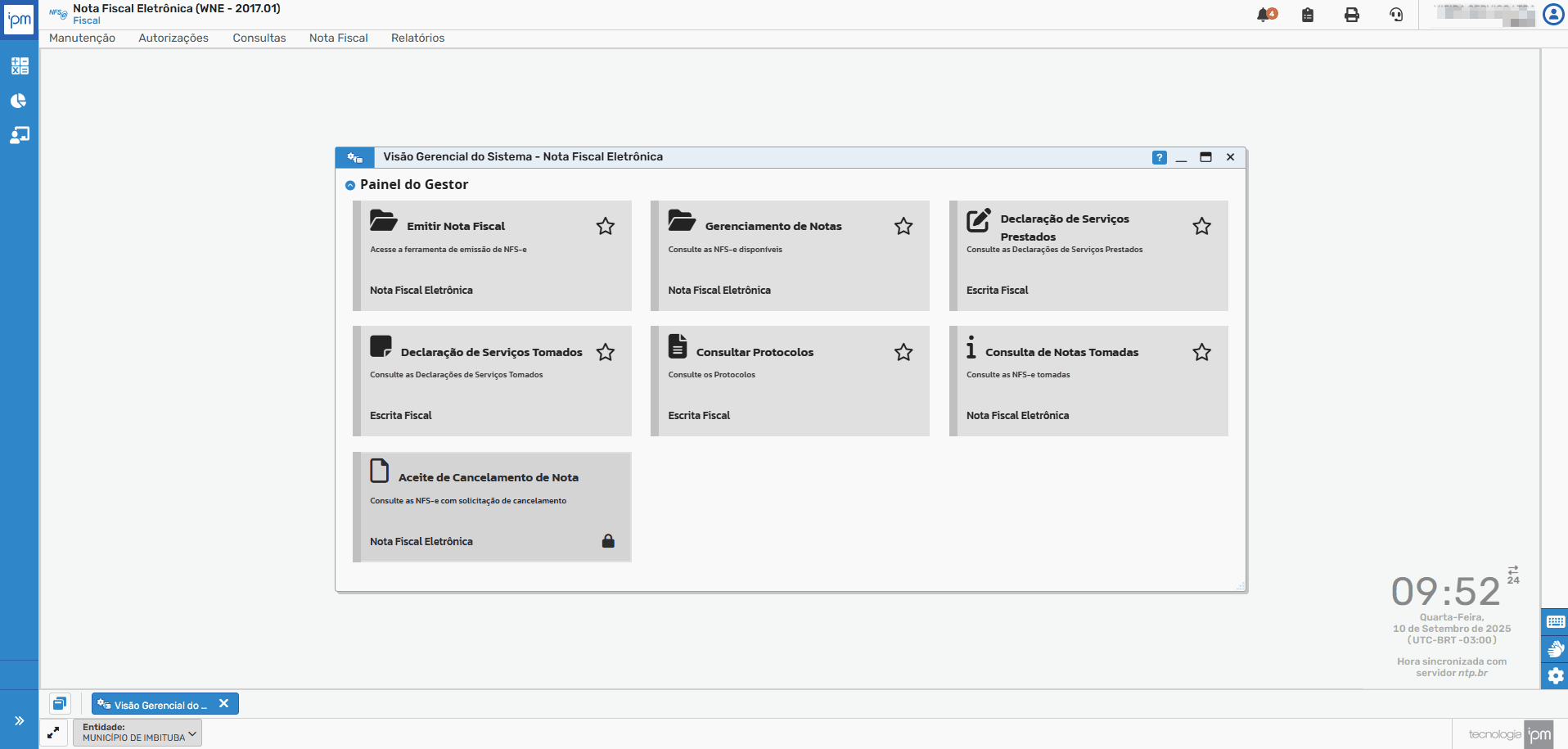The height and width of the screenshot is (749, 1568).
Task: Click the printer icon in top bar
Action: pos(1352,15)
